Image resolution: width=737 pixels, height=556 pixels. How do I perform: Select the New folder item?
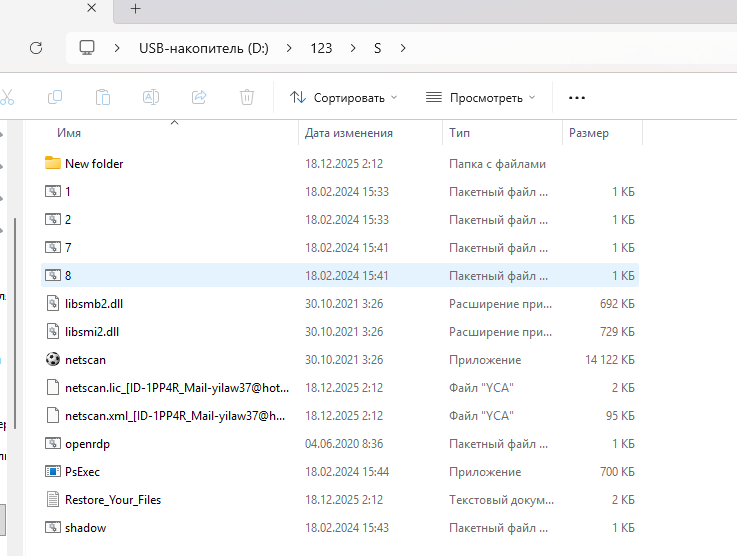click(x=93, y=163)
